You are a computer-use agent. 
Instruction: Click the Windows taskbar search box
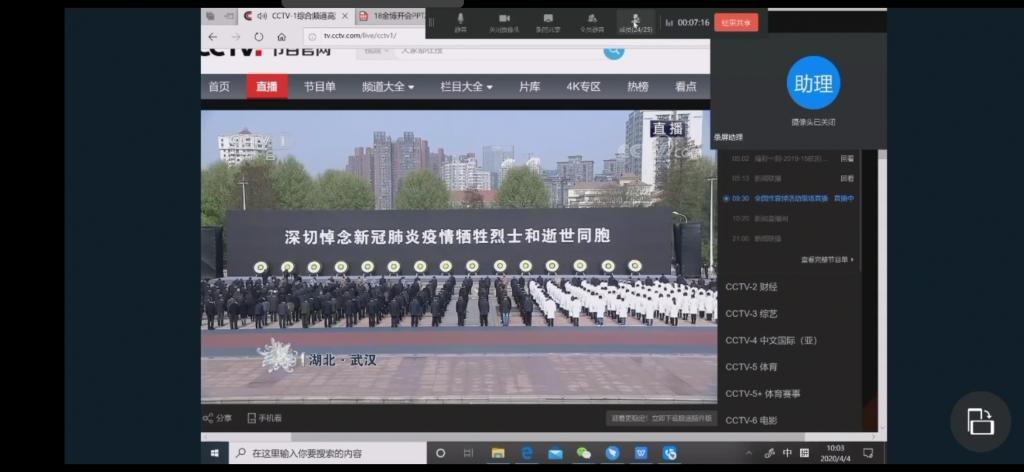329,453
